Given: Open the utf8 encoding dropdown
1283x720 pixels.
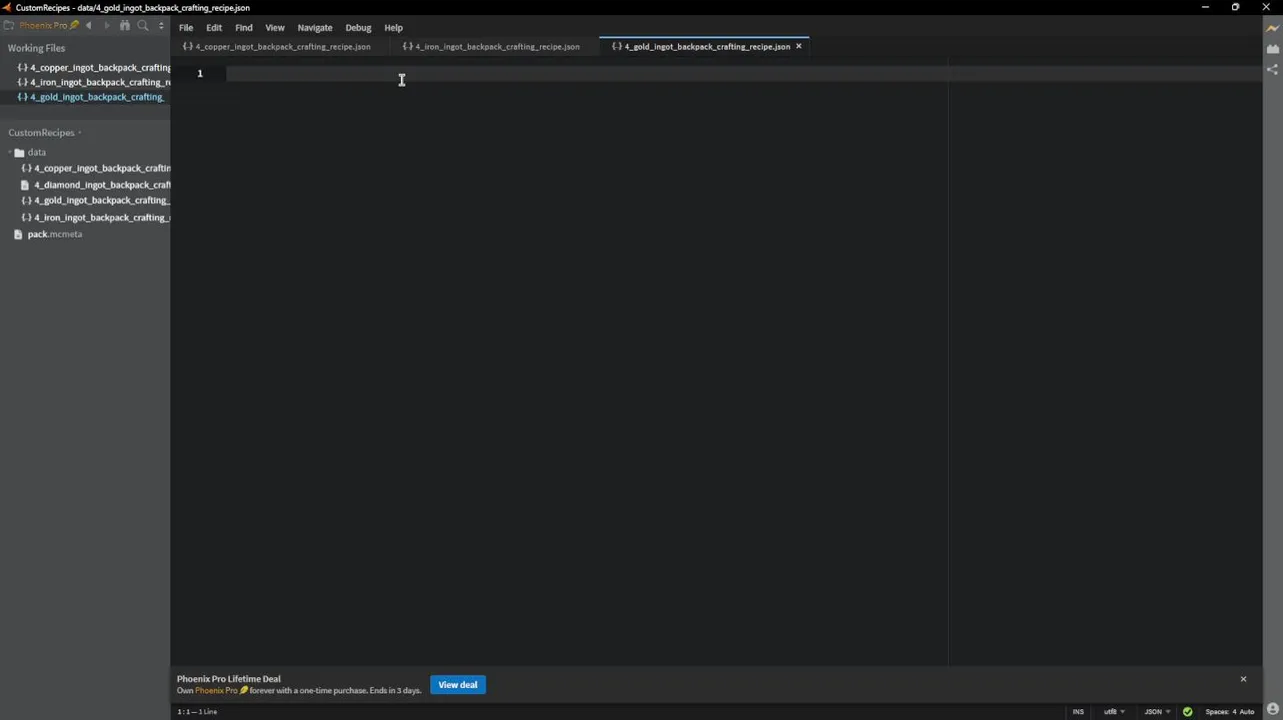Looking at the screenshot, I should (x=1114, y=712).
